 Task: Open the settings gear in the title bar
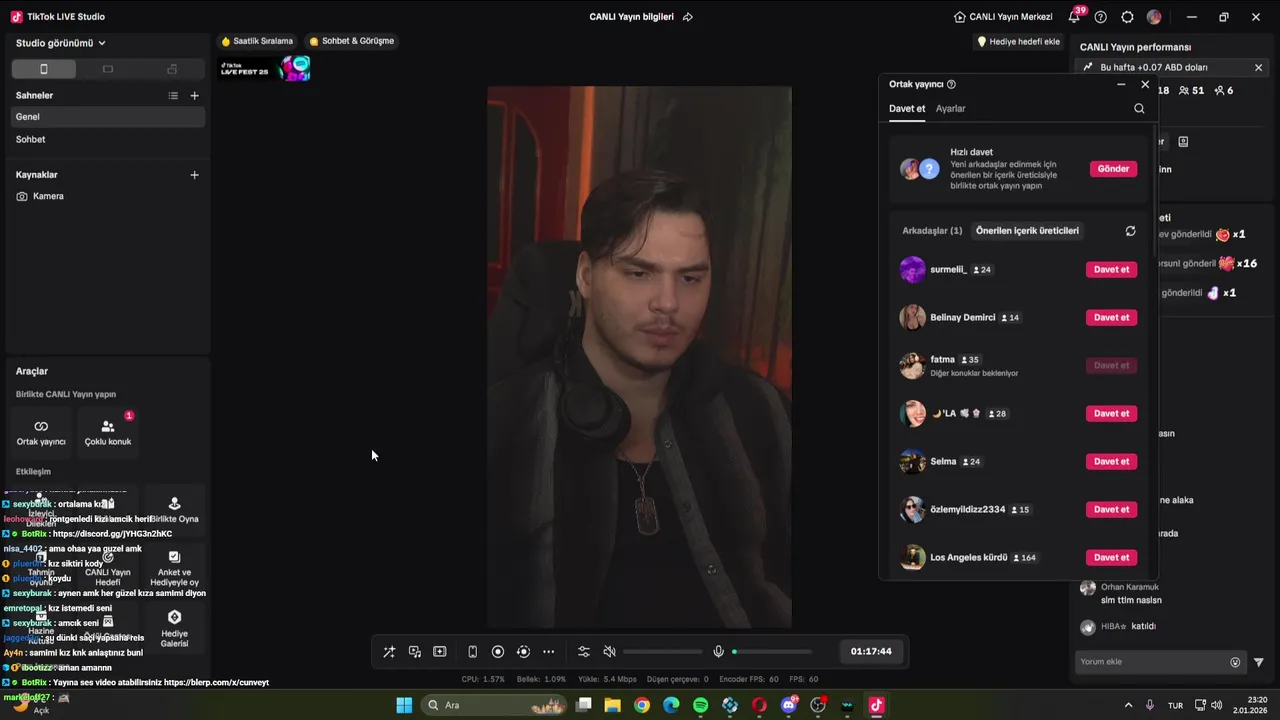click(1127, 17)
